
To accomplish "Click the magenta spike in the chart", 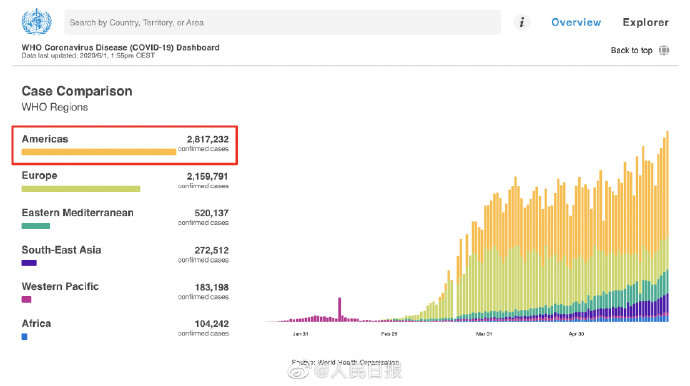I will click(340, 309).
